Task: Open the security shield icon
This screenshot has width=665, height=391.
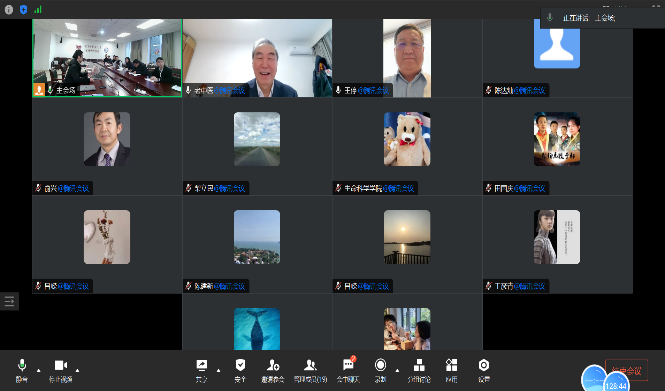Action: point(240,370)
